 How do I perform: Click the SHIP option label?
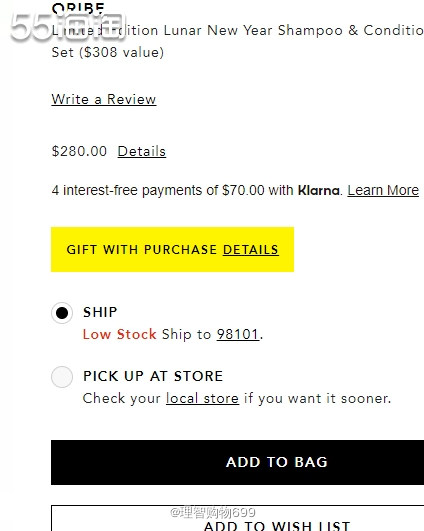(x=100, y=312)
